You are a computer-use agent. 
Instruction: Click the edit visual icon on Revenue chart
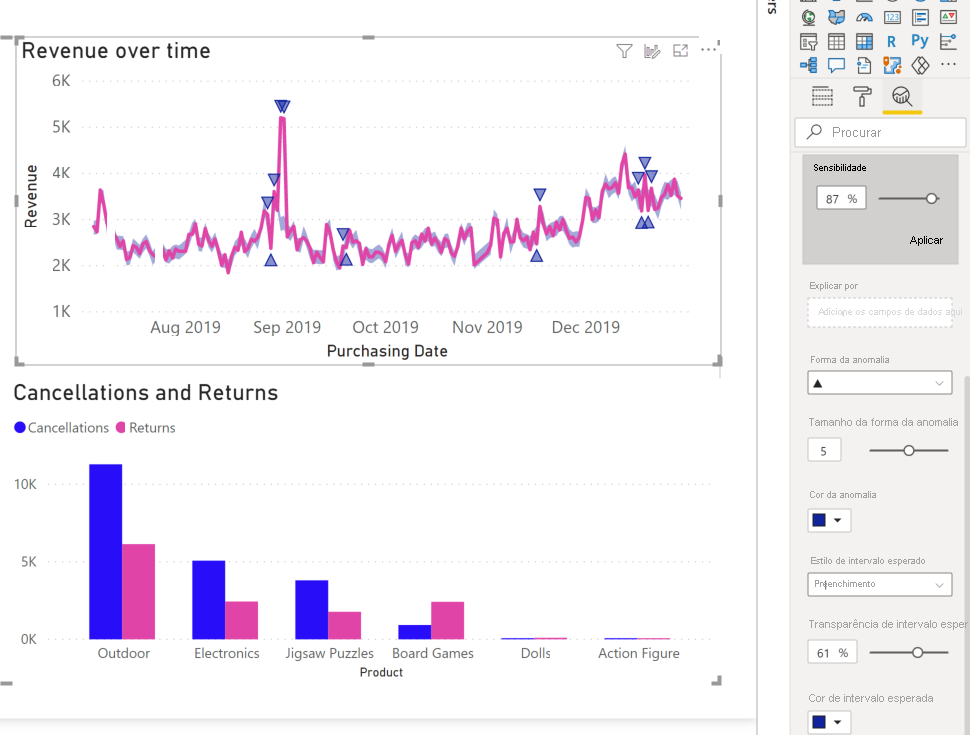[652, 51]
